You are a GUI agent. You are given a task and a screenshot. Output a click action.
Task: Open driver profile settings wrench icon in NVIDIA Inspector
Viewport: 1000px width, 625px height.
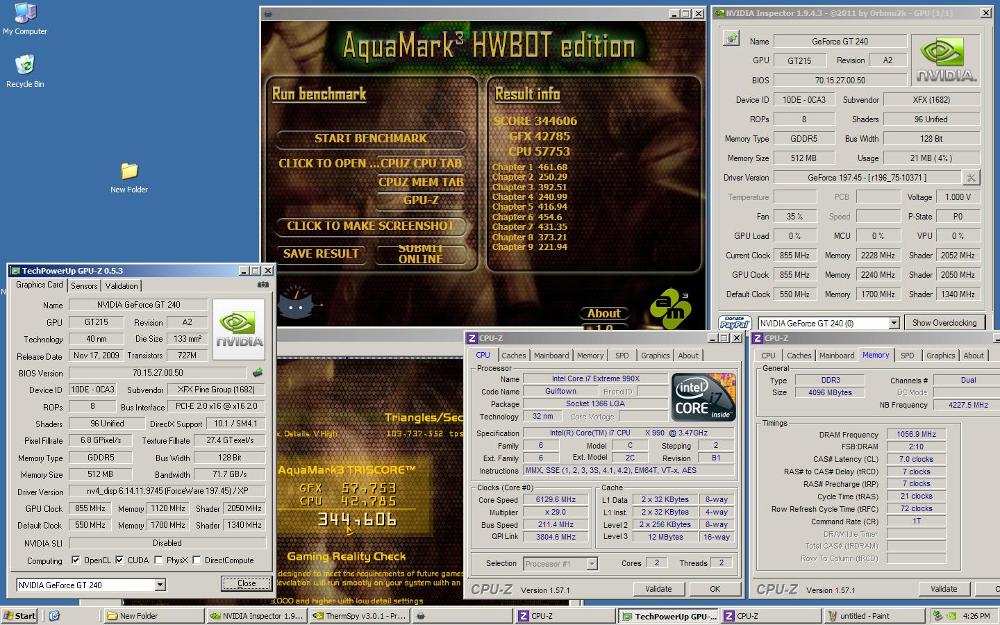[970, 177]
